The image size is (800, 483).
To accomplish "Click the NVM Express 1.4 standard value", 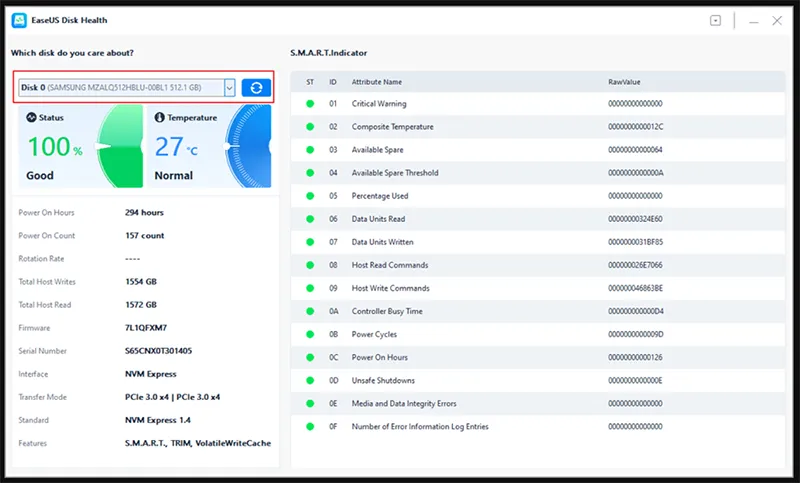I will click(158, 420).
